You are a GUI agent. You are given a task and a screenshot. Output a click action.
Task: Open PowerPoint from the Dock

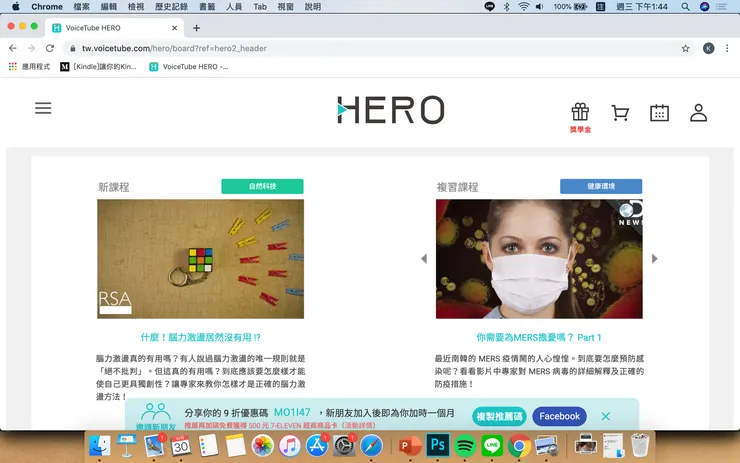point(410,445)
